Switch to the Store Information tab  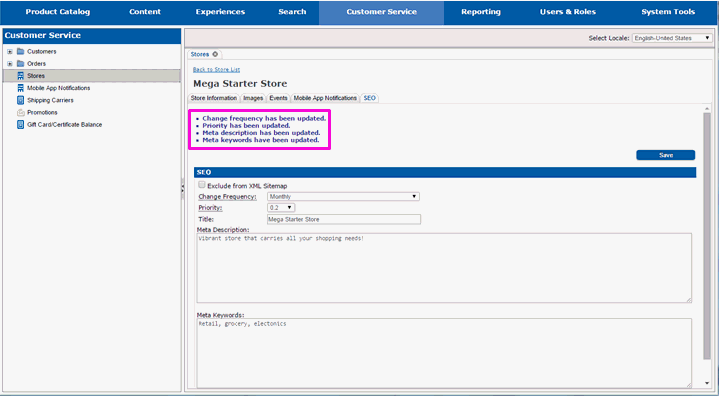214,98
